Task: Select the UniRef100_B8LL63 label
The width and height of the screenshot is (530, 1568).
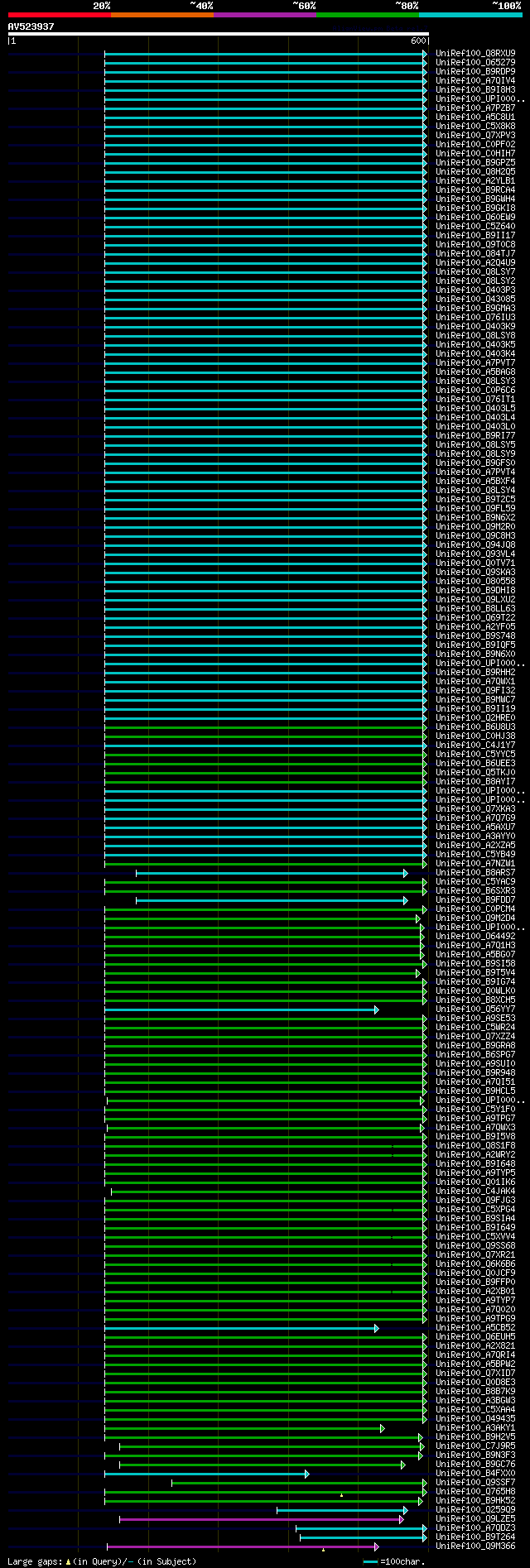Action: pos(475,608)
